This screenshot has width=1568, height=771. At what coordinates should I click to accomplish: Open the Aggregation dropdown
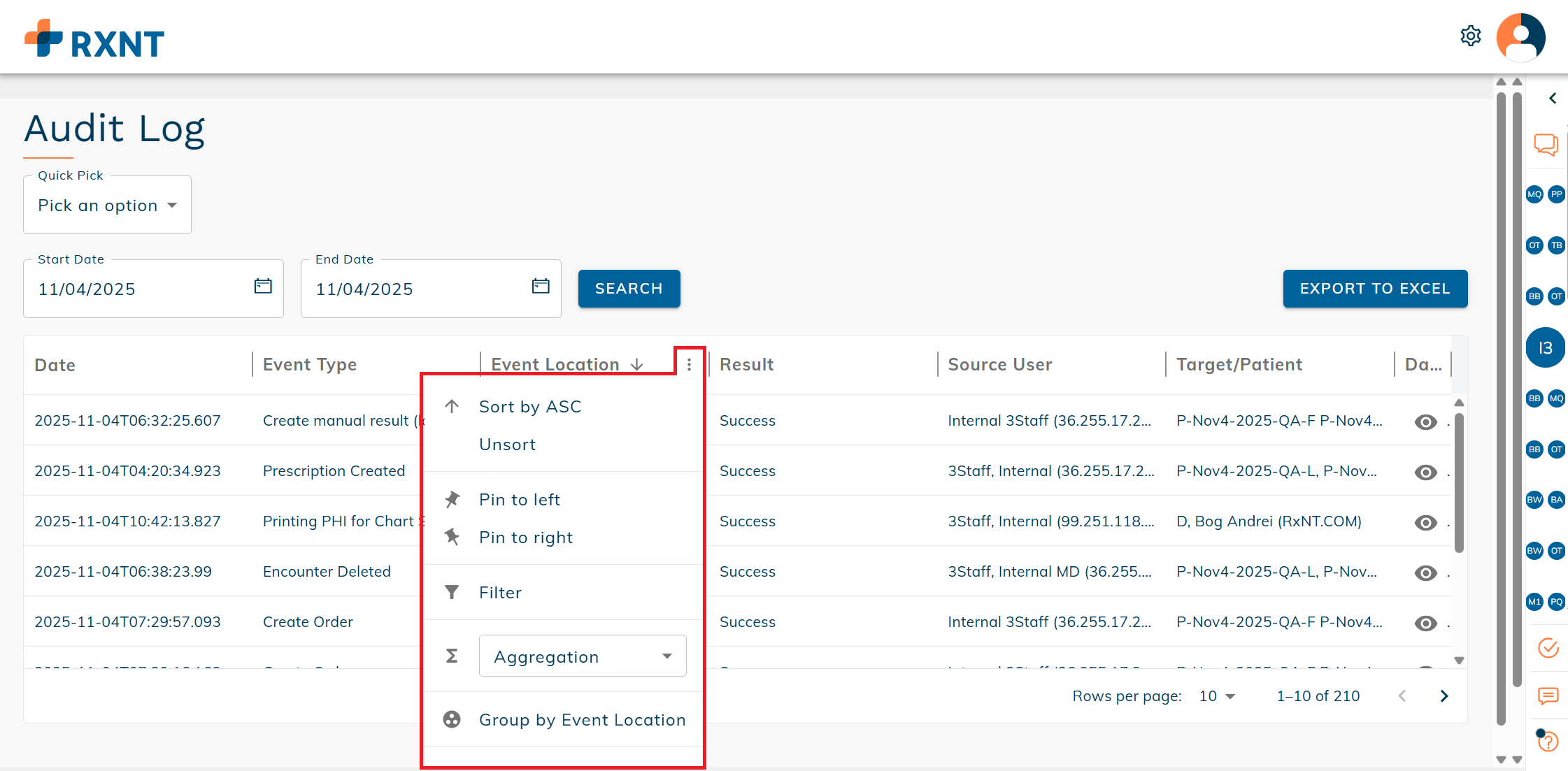[x=582, y=656]
